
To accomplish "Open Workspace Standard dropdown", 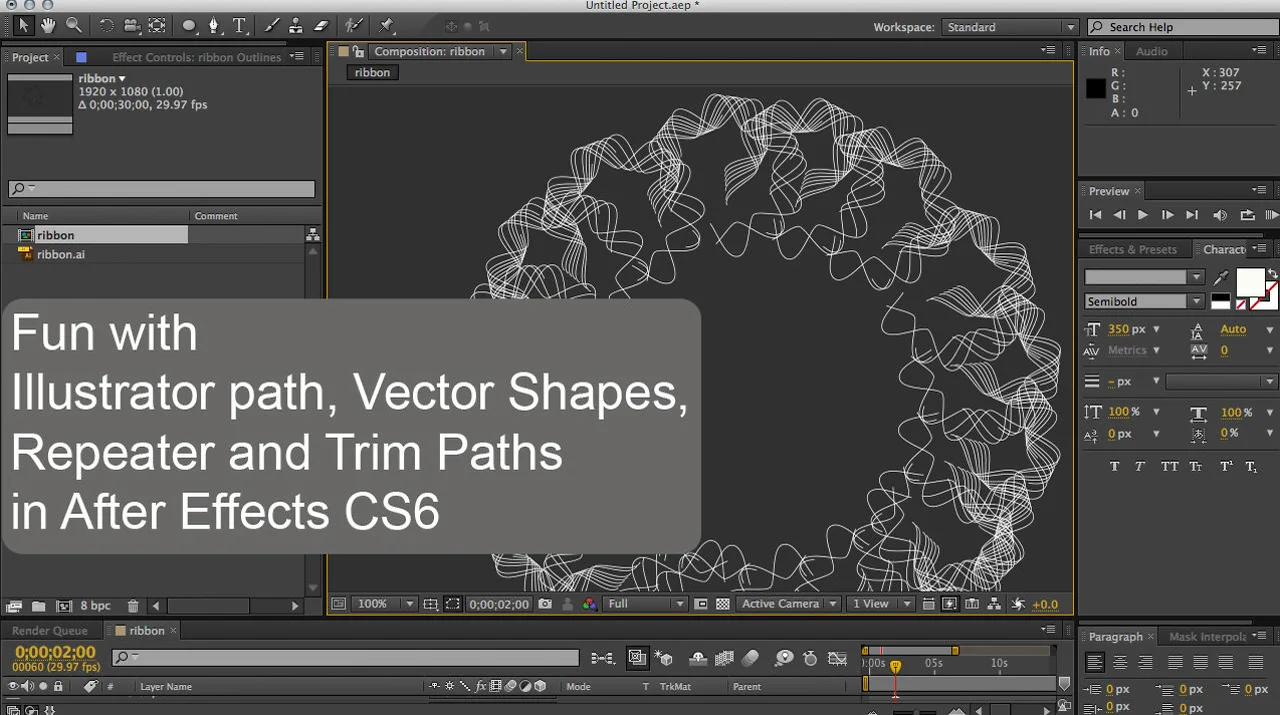I will (1010, 27).
